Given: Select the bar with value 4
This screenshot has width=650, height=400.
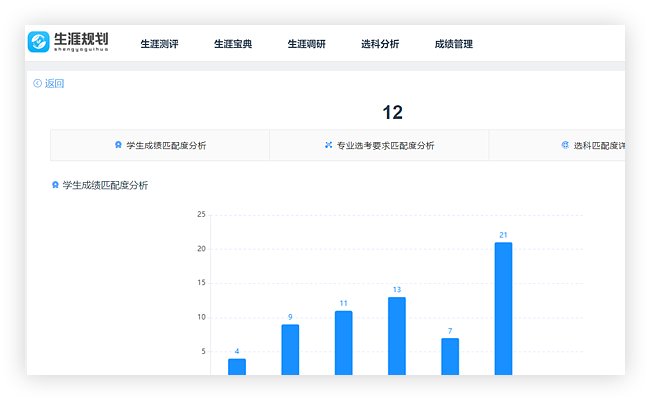Looking at the screenshot, I should tap(237, 366).
